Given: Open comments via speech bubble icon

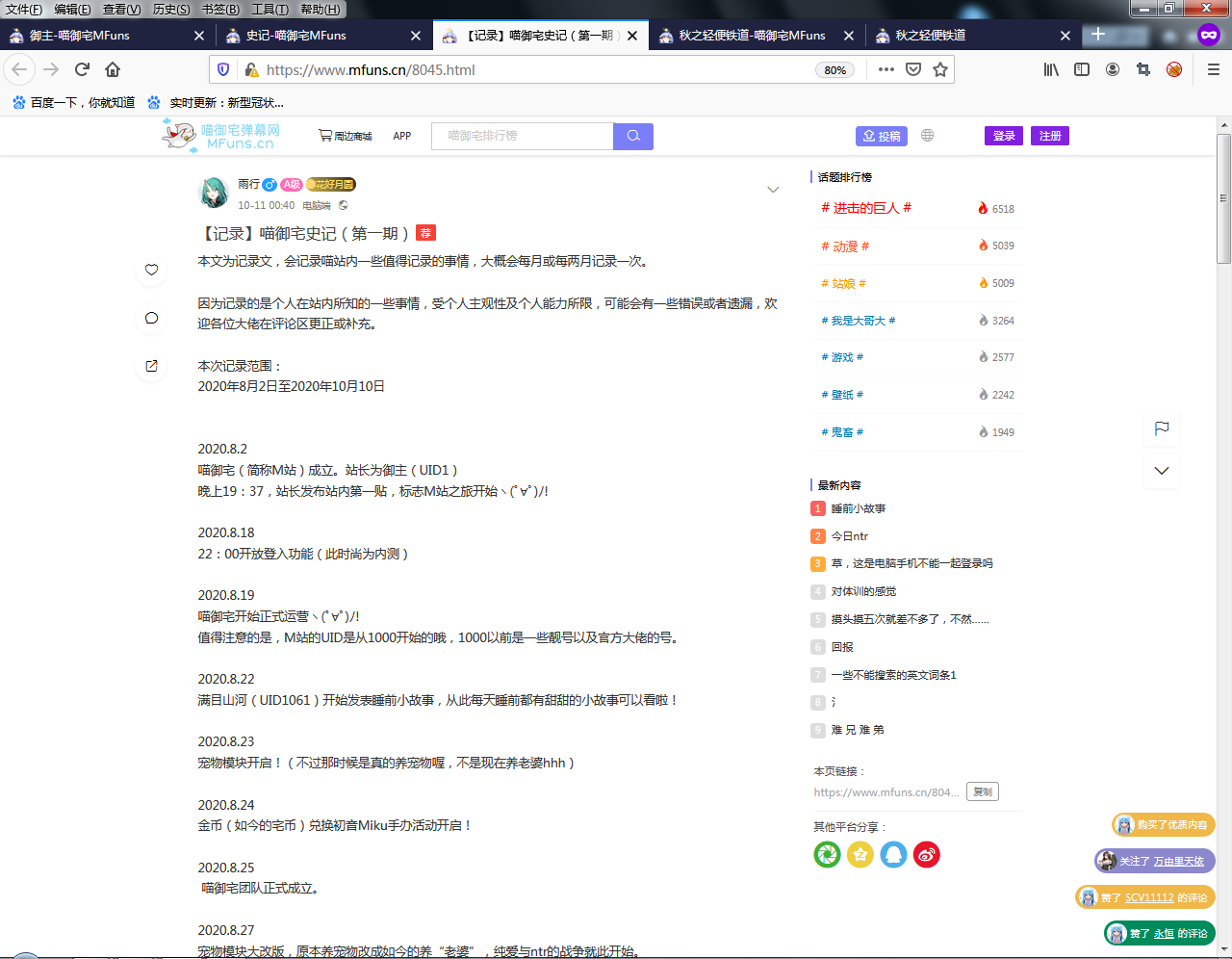Looking at the screenshot, I should pos(151,318).
